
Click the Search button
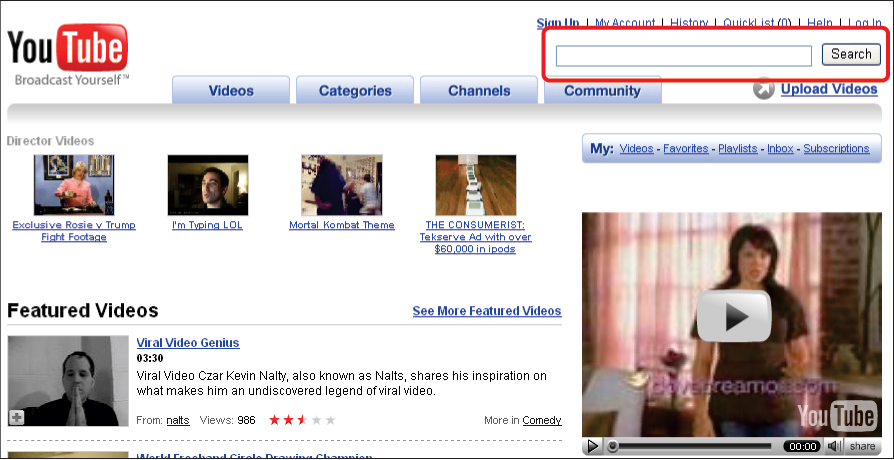click(x=851, y=54)
